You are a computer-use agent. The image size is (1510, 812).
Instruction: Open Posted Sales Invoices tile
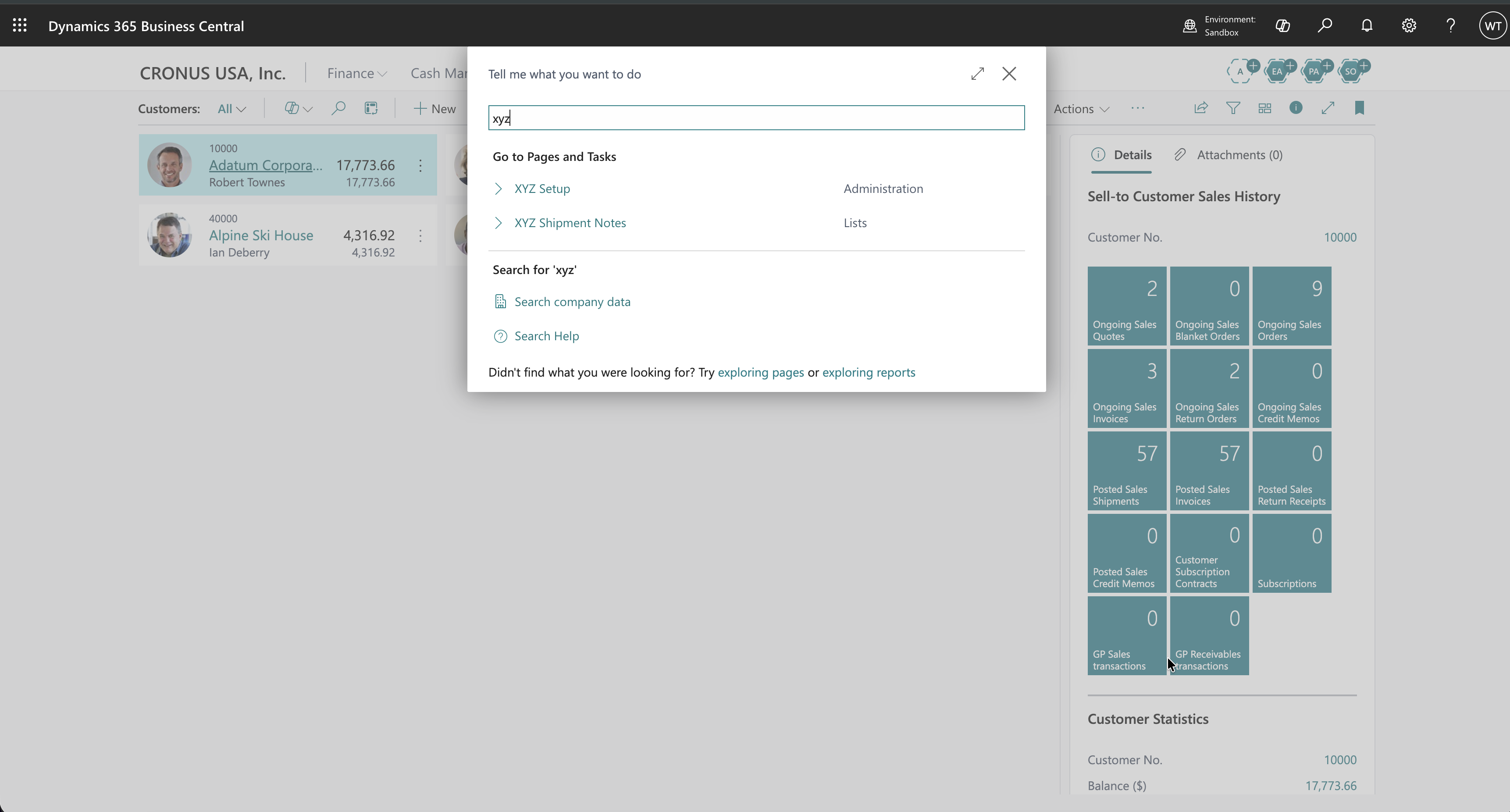[x=1209, y=471]
